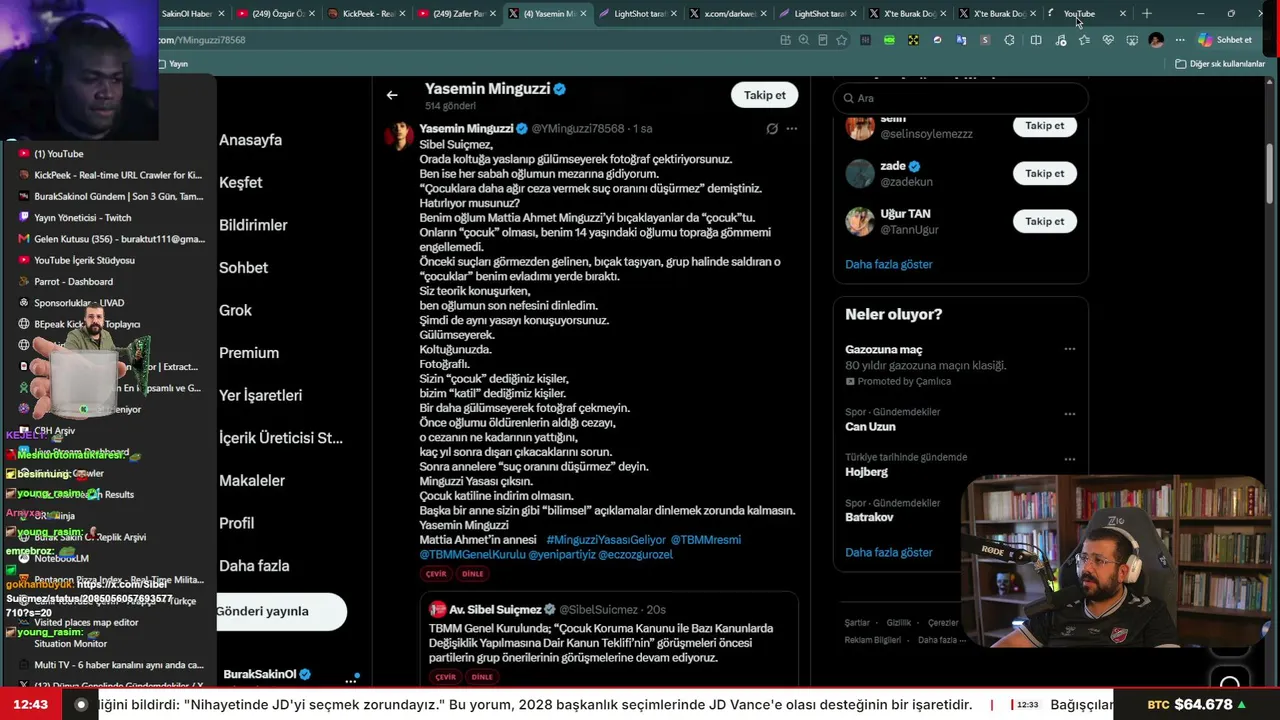Open Profil in X sidebar
The height and width of the screenshot is (720, 1280).
click(236, 523)
